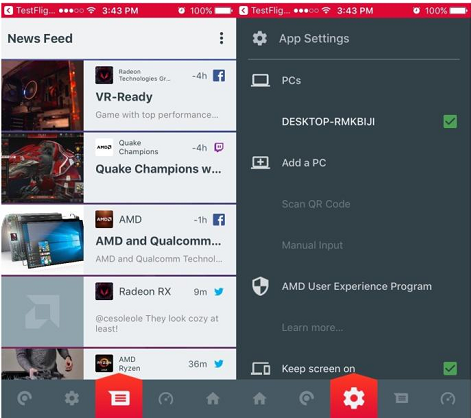Tap the Facebook icon on VR-Ready post

coord(219,76)
